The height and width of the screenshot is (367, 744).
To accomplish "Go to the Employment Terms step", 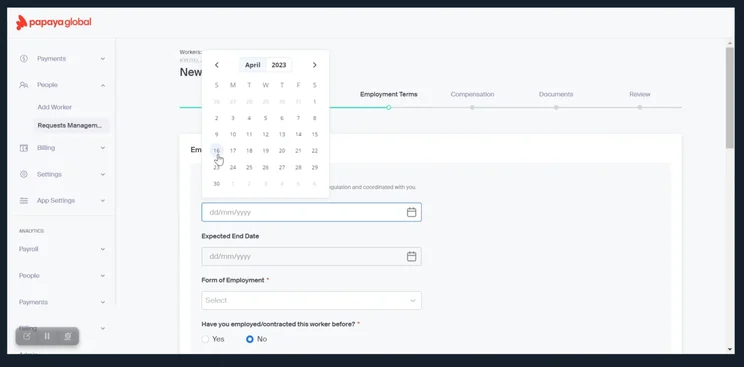I will (389, 94).
